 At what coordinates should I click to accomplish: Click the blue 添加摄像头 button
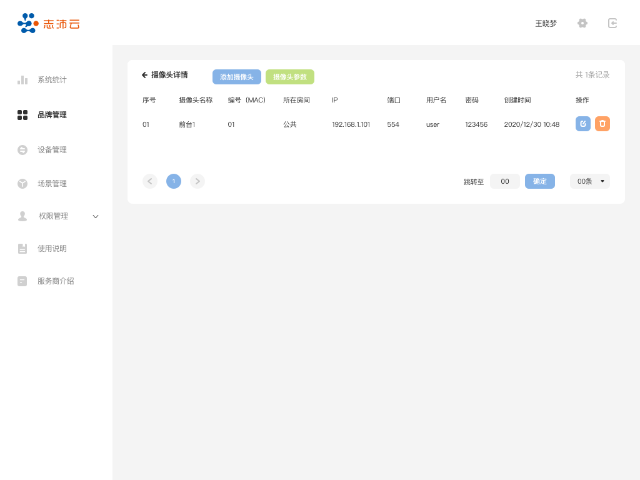236,76
